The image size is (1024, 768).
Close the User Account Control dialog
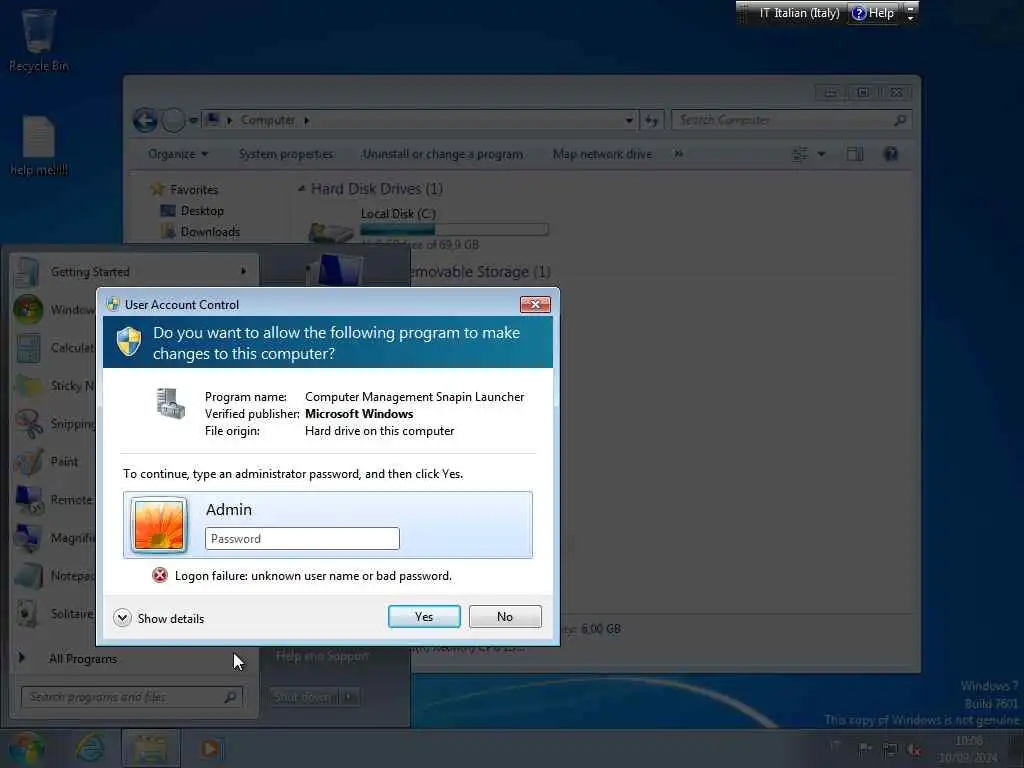[x=535, y=304]
